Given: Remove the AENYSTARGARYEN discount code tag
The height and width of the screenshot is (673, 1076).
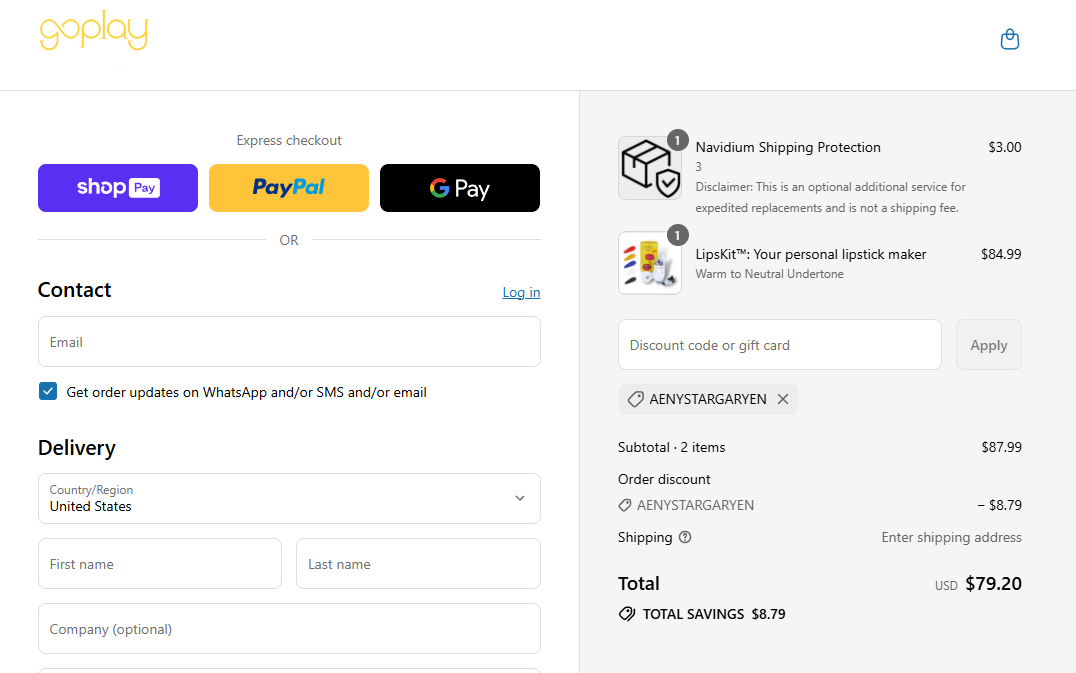Looking at the screenshot, I should point(783,399).
